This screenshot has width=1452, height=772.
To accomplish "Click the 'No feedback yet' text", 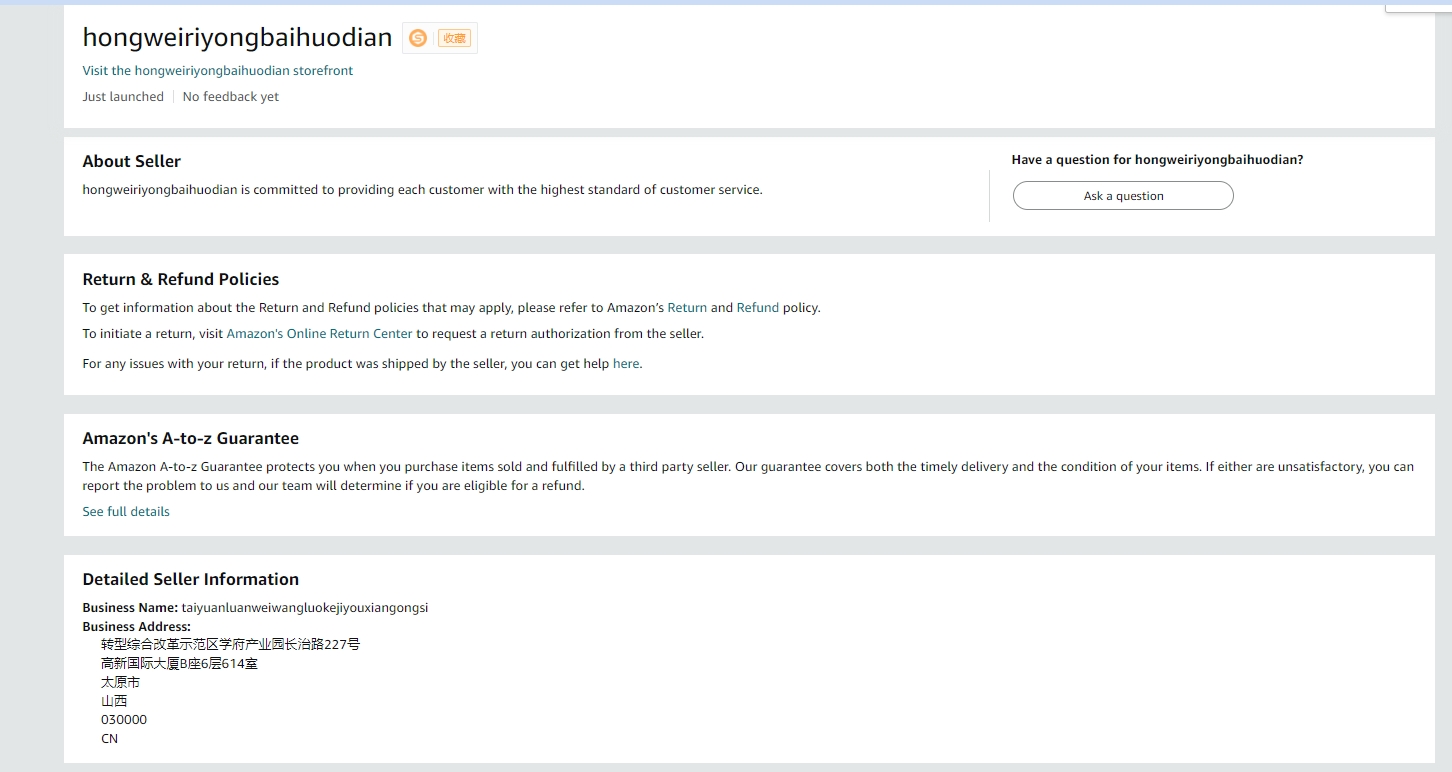I will click(231, 97).
